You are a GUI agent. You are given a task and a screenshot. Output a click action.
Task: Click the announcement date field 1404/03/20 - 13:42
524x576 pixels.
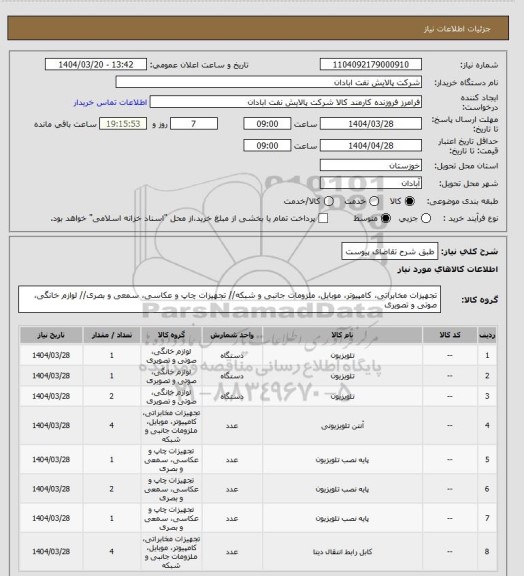pos(96,65)
